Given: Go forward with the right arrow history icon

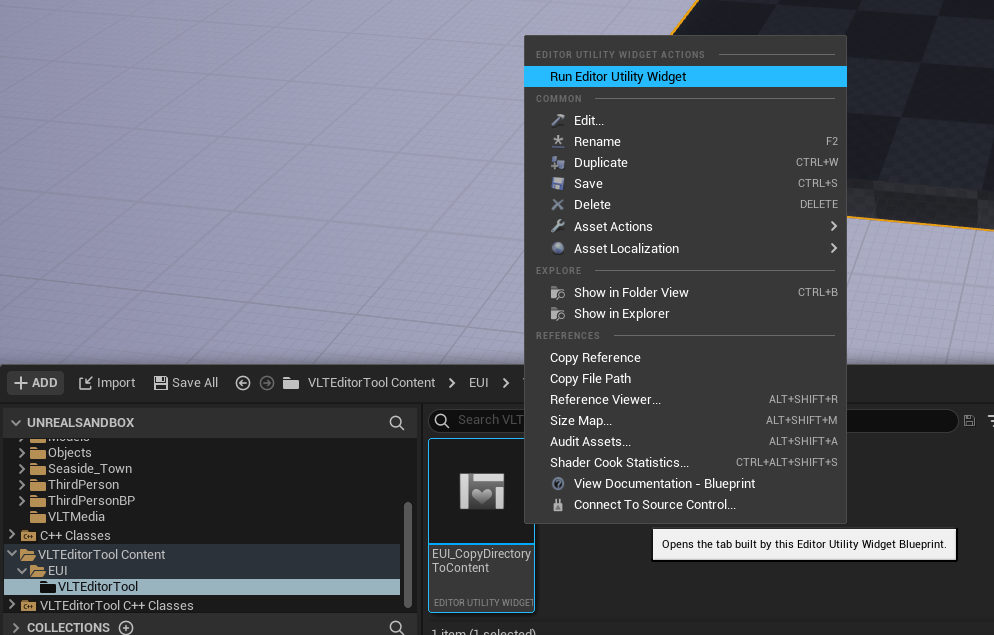Looking at the screenshot, I should tap(267, 383).
